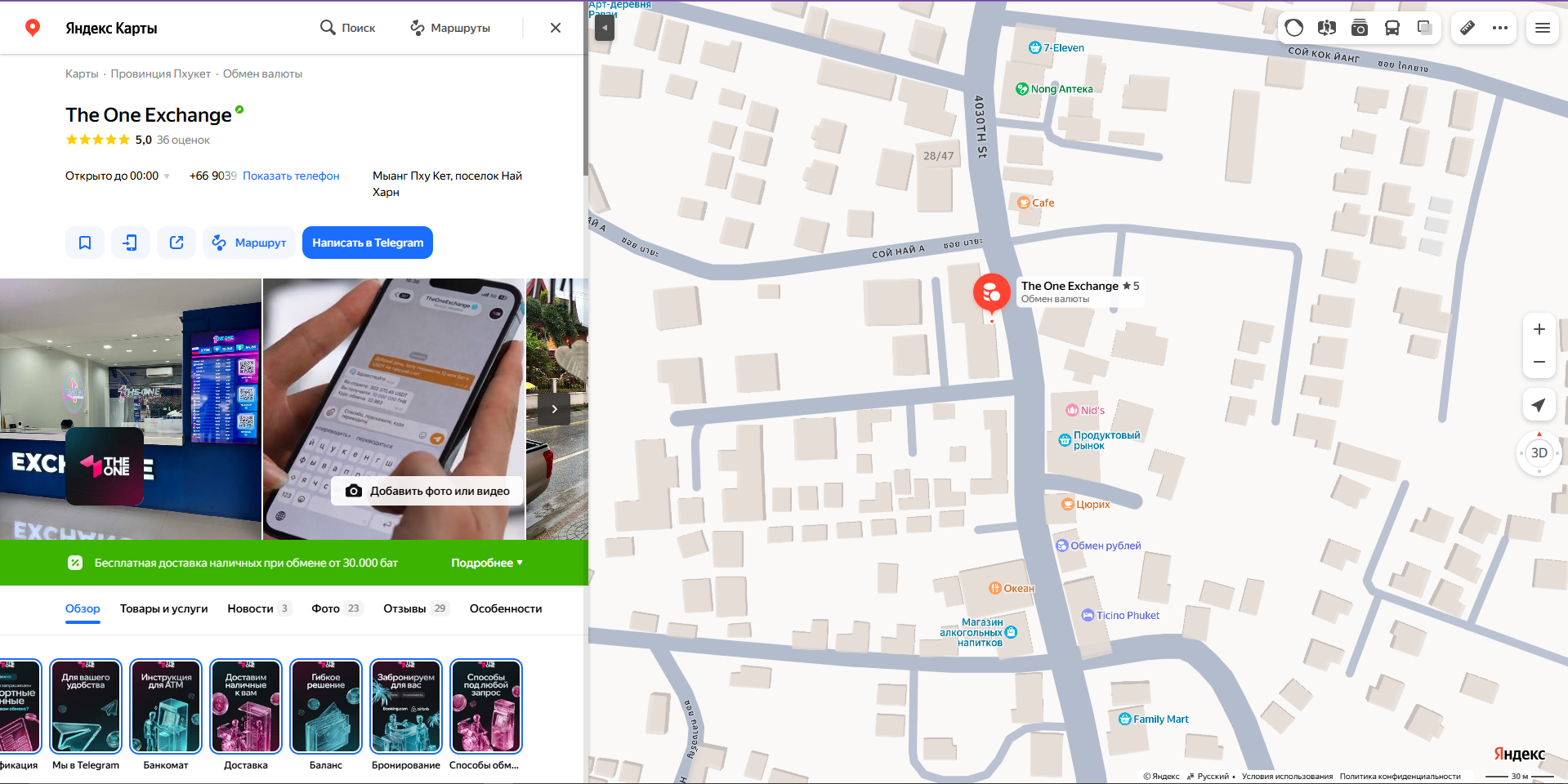The width and height of the screenshot is (1568, 784).
Task: Open the Доставка story
Action: point(246,715)
